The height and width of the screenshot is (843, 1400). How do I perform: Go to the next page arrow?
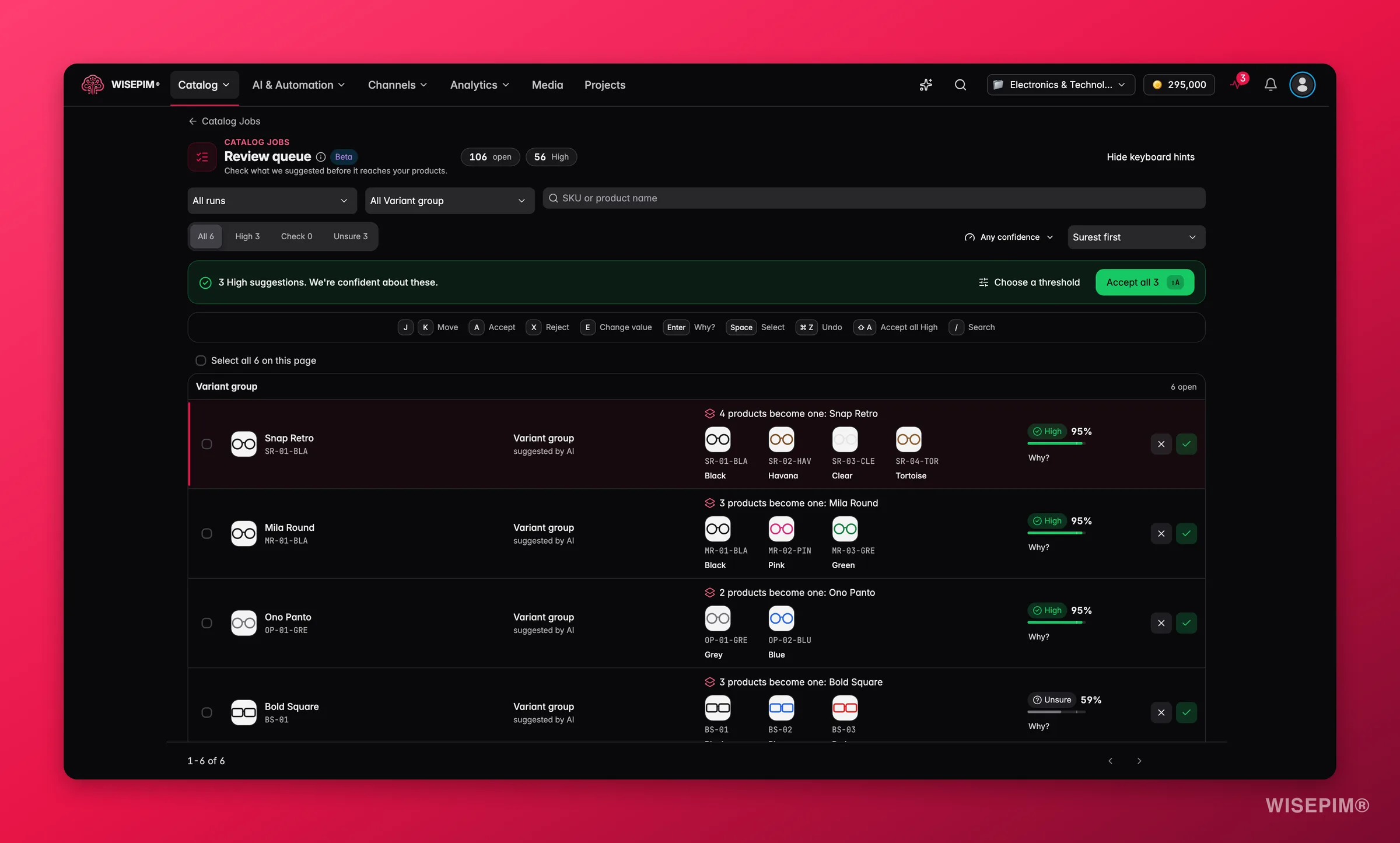[x=1139, y=761]
